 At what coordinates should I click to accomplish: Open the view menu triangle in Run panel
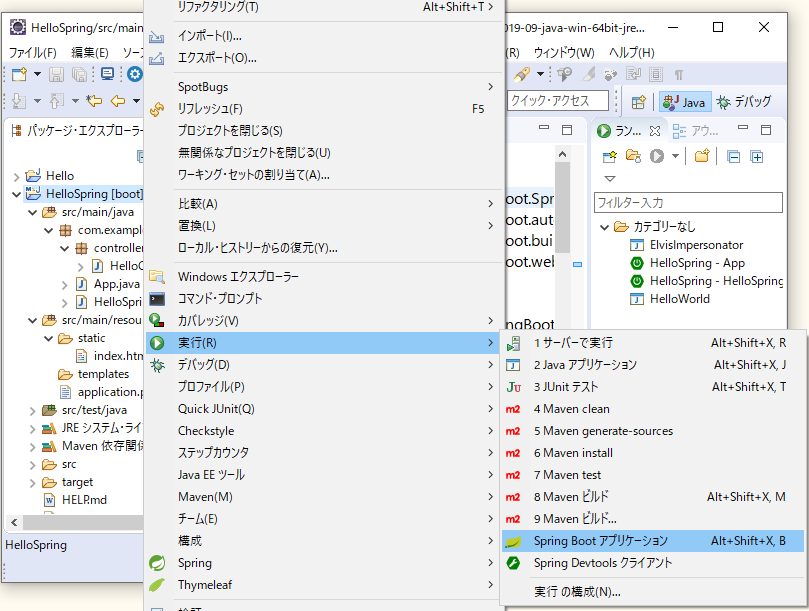point(609,179)
